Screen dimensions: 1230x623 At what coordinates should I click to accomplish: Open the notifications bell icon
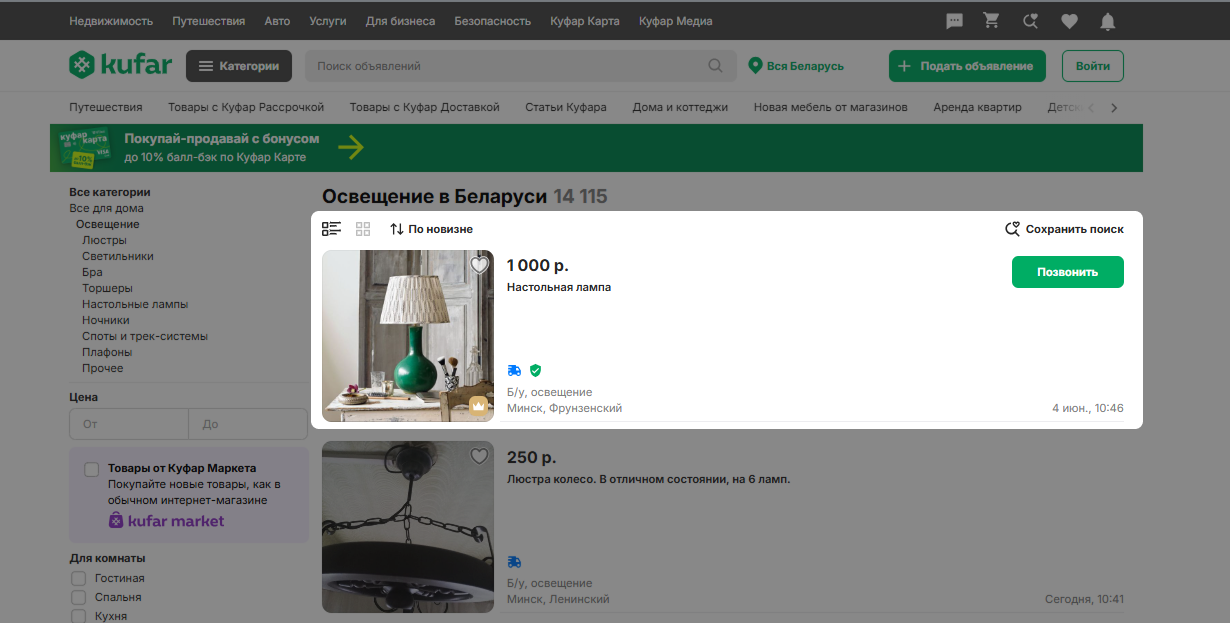click(x=1107, y=21)
